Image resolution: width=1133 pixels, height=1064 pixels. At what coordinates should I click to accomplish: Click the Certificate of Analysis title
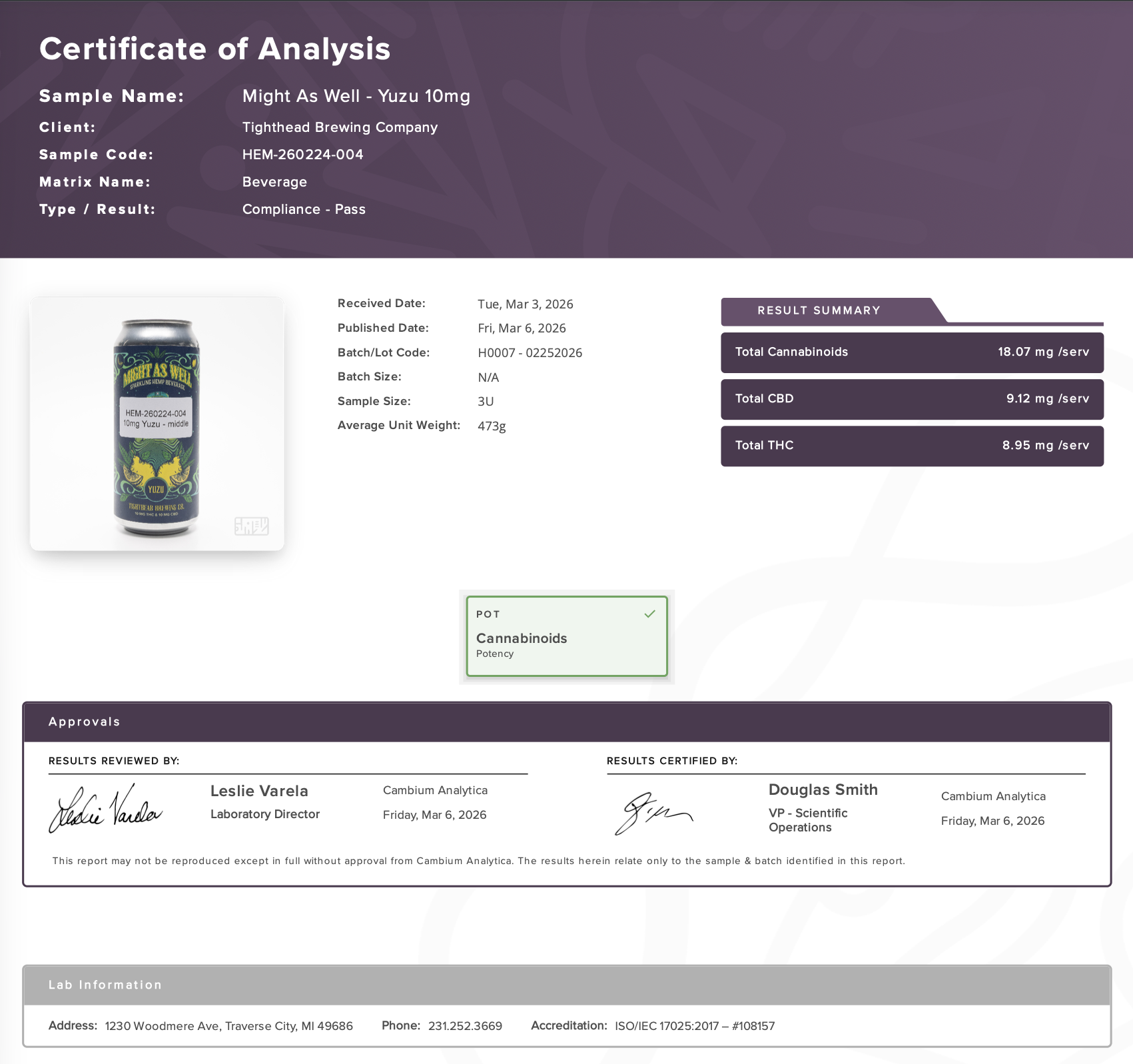point(215,49)
